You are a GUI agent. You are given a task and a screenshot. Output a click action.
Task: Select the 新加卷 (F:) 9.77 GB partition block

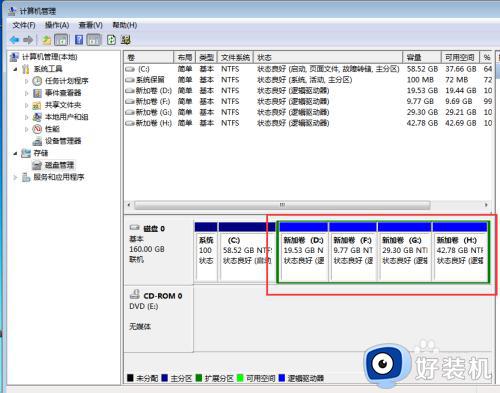point(353,252)
